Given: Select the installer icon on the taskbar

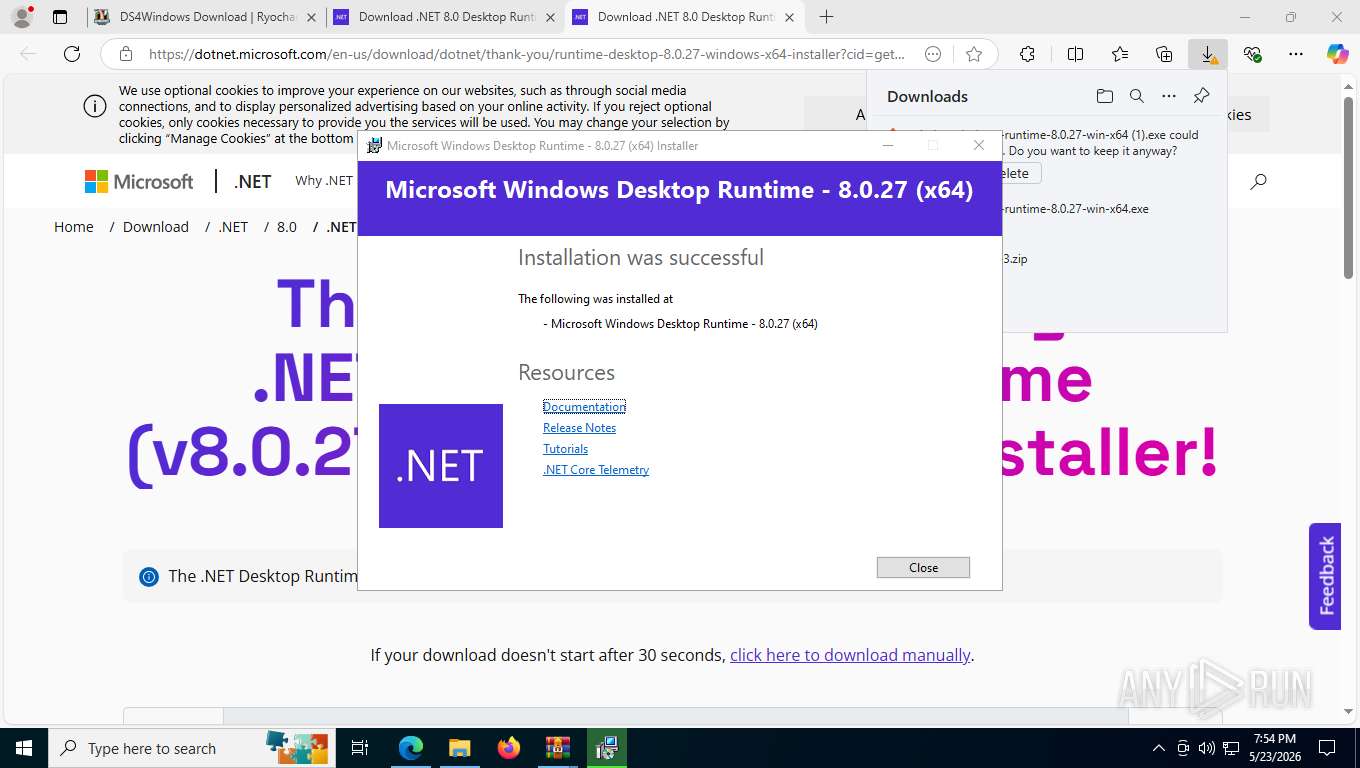Looking at the screenshot, I should click(606, 748).
